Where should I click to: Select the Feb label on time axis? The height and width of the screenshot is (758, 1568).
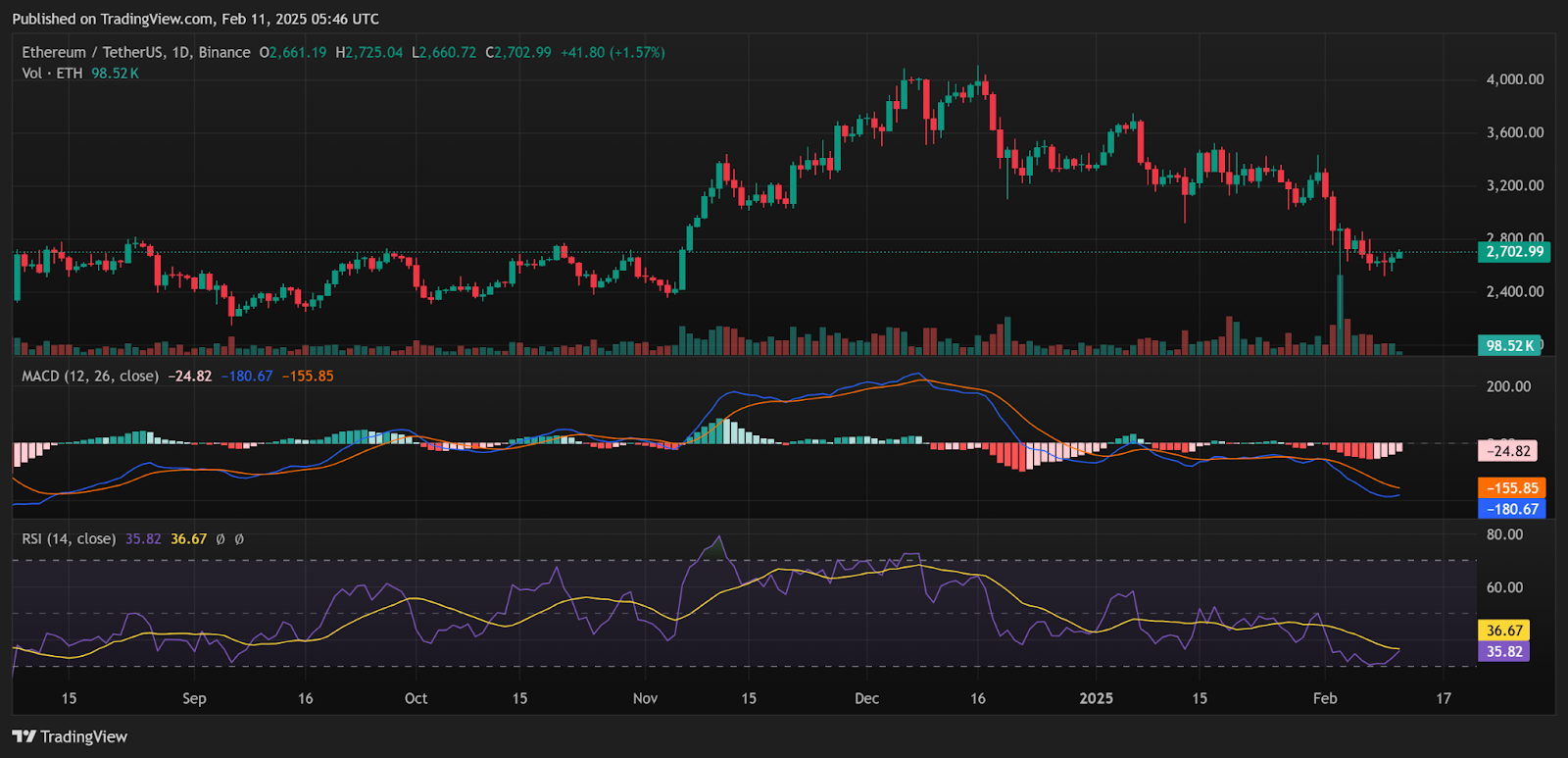click(1325, 698)
